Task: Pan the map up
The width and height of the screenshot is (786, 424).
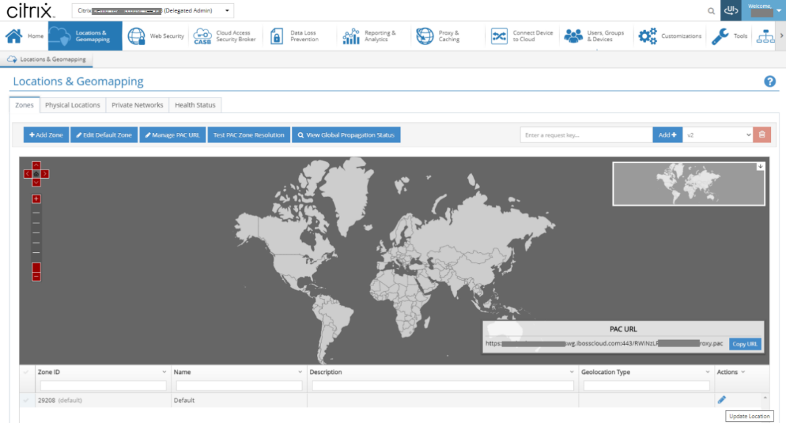Action: coord(36,165)
